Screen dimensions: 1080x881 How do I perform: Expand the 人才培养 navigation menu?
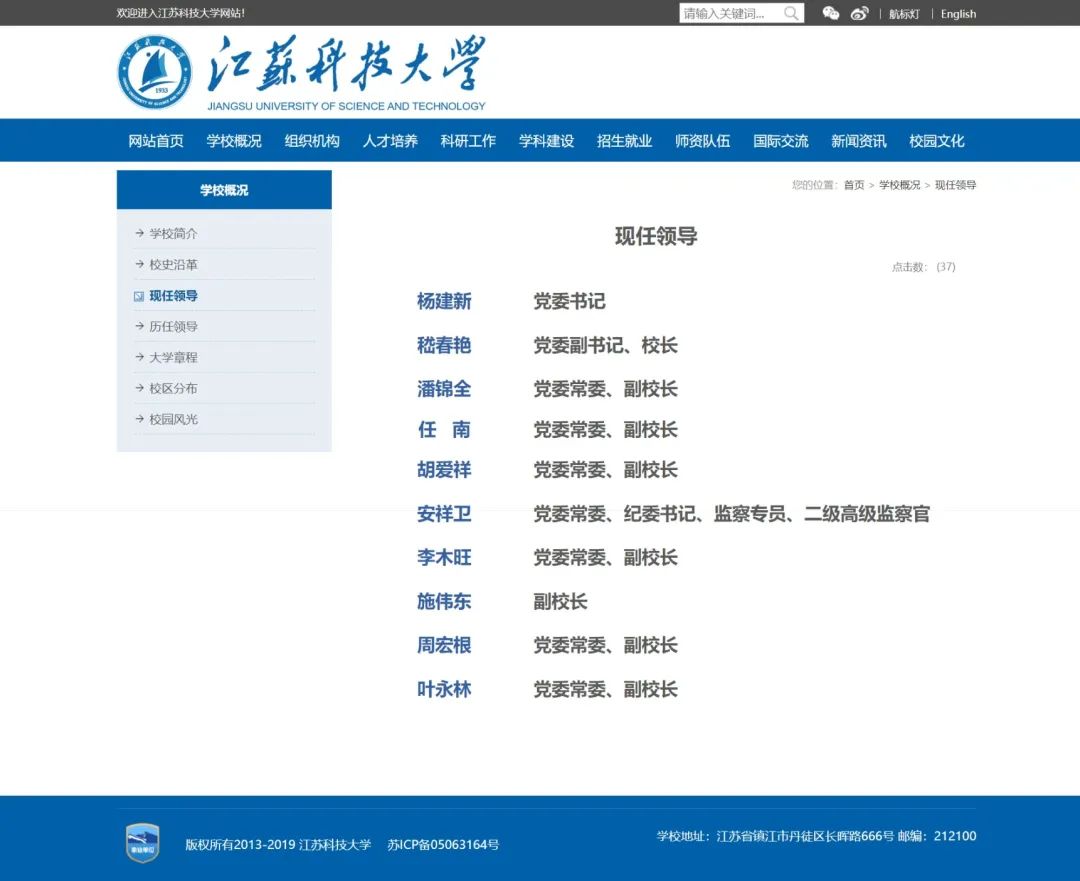pos(389,140)
